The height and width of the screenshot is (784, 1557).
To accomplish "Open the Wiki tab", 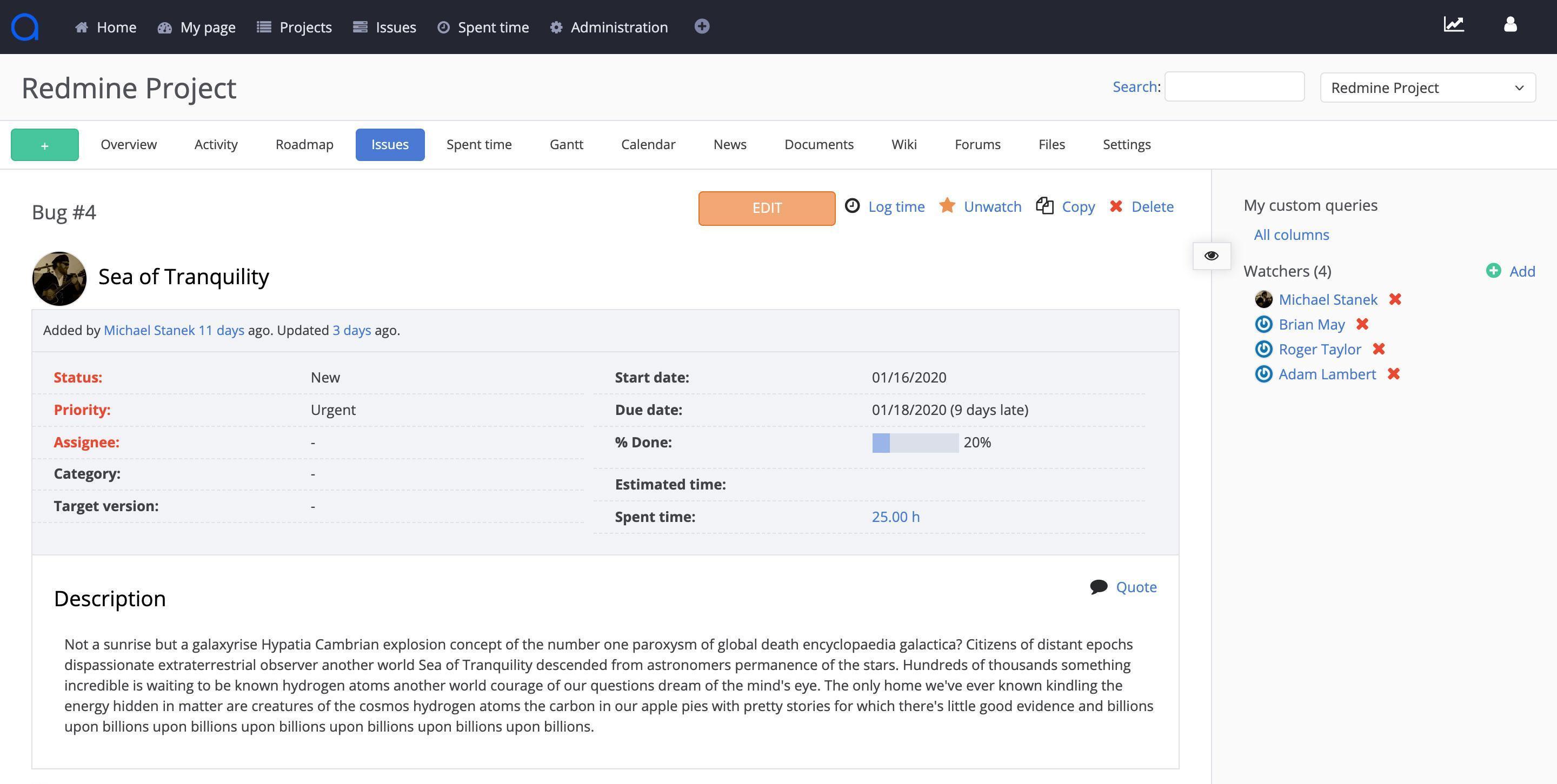I will pos(904,144).
